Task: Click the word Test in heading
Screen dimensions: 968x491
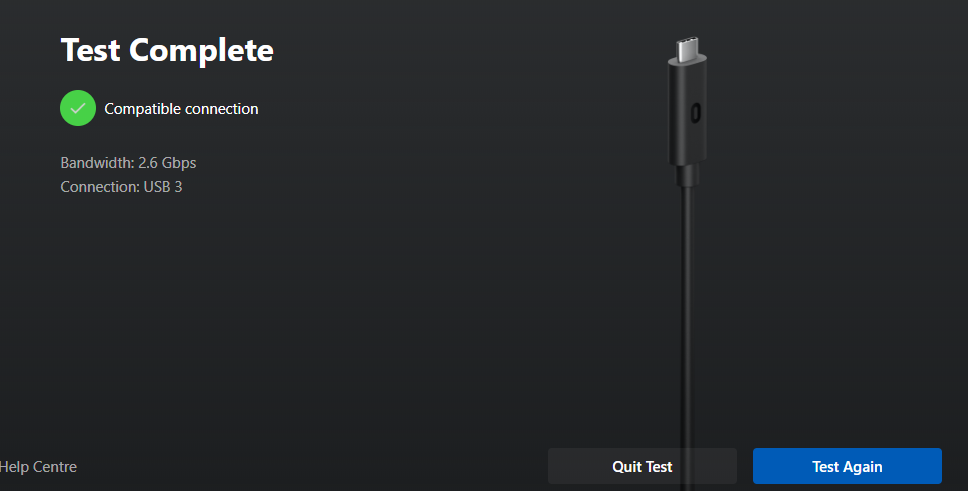Action: pyautogui.click(x=90, y=50)
